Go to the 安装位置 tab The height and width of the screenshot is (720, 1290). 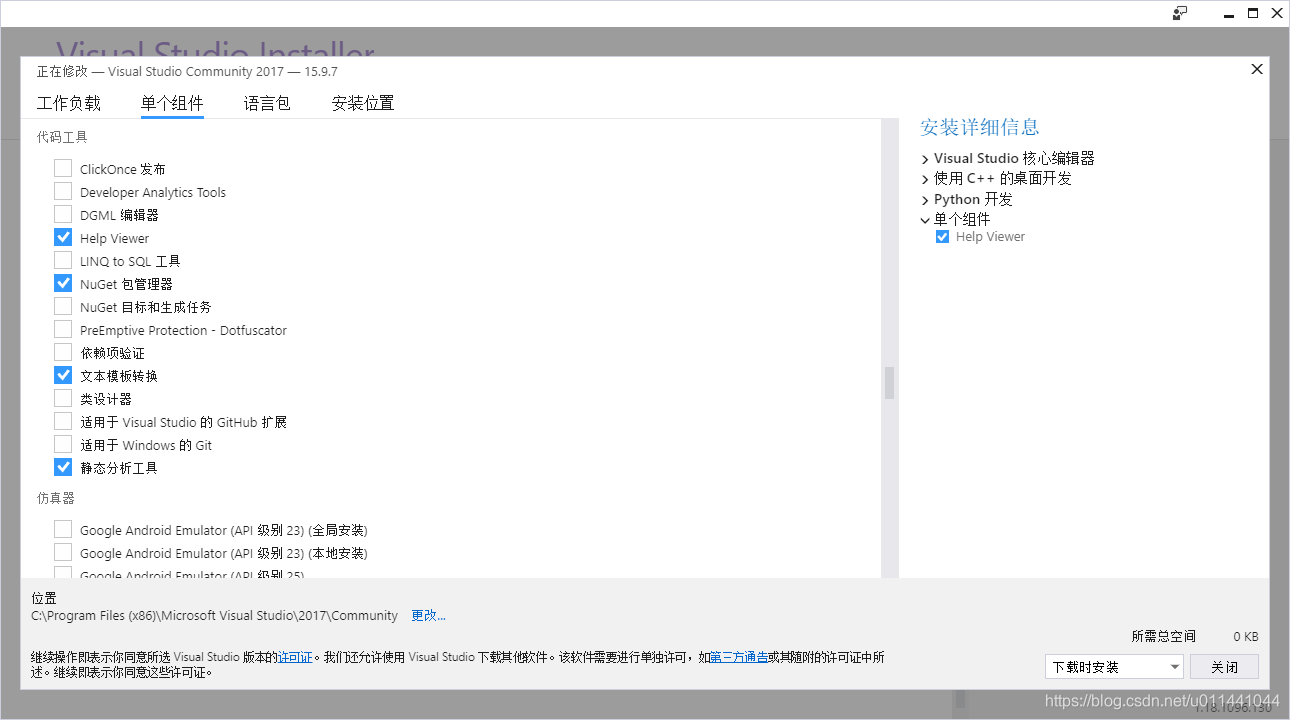click(x=363, y=103)
